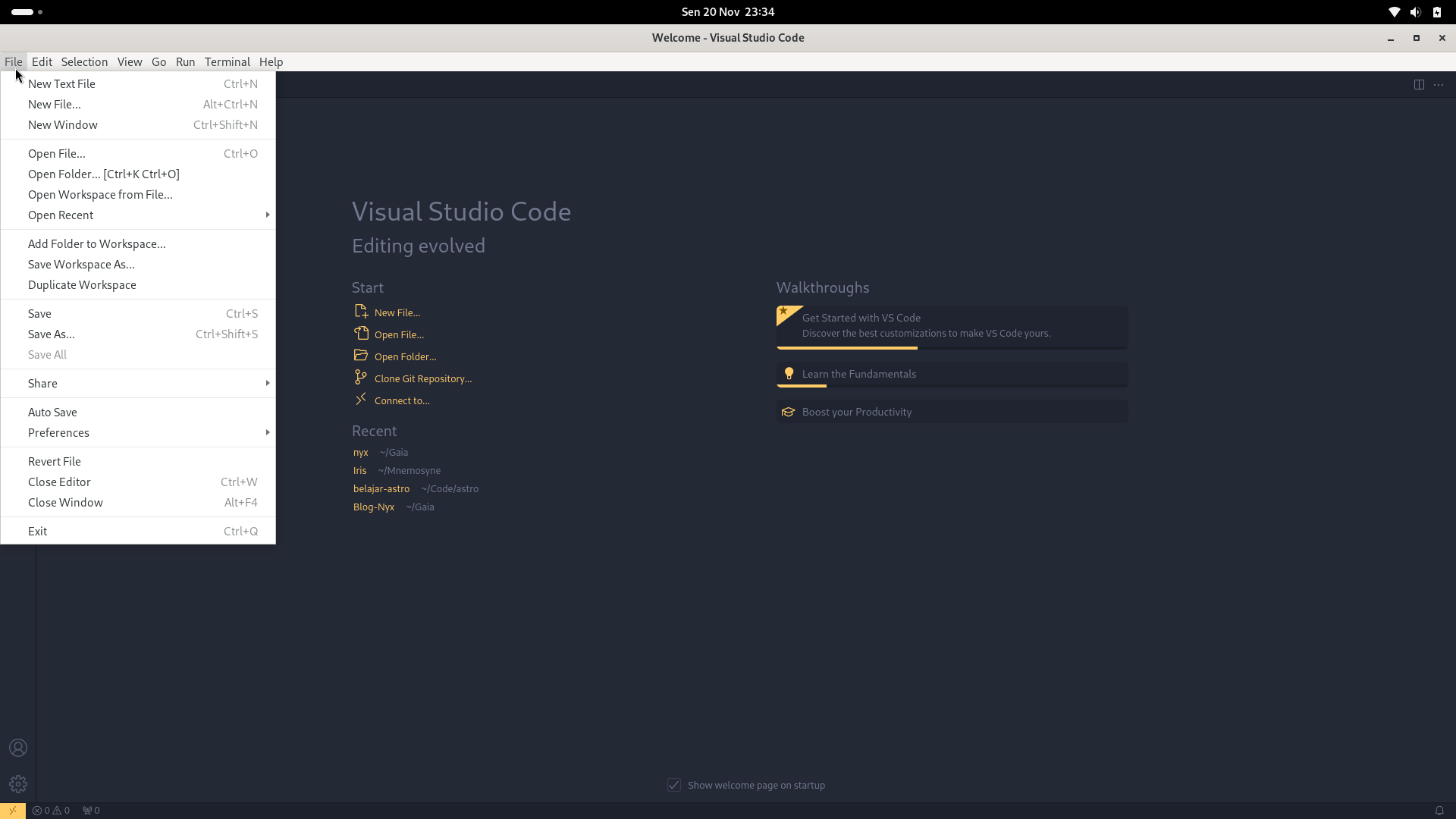The width and height of the screenshot is (1456, 819).
Task: Toggle Show welcome page on startup checkbox
Action: 674,785
